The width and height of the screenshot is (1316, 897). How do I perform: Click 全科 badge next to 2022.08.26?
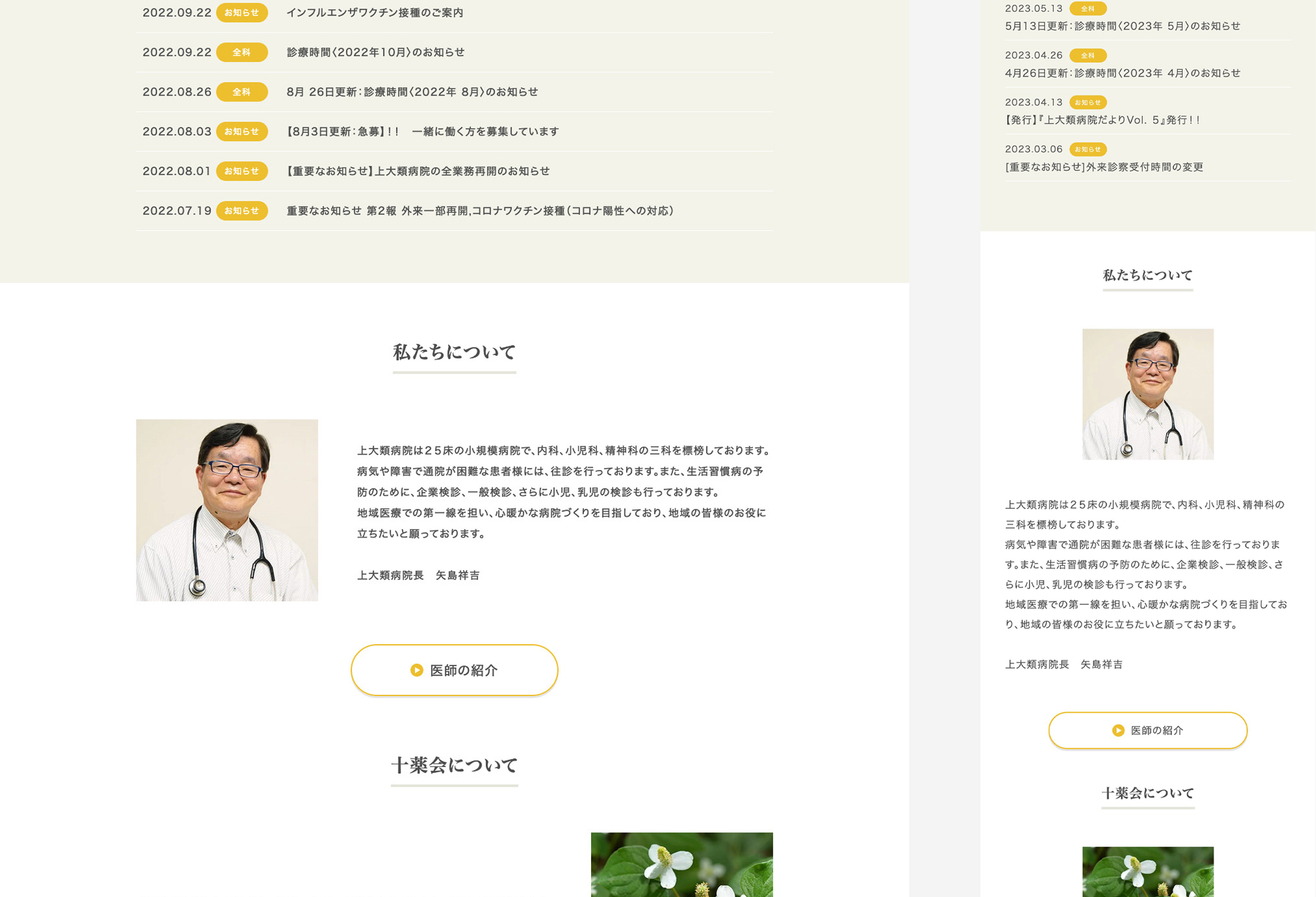(242, 92)
